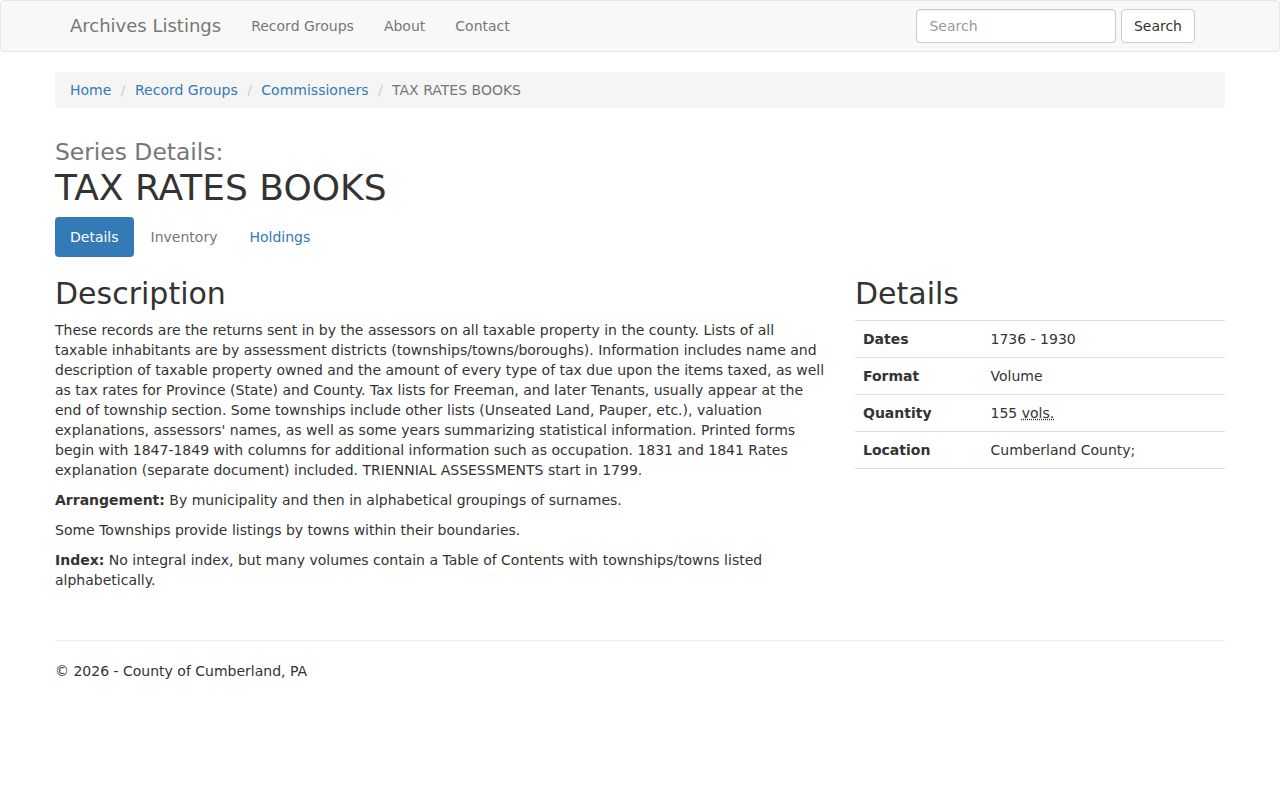Go to the About page
Viewport: 1280px width, 800px height.
[404, 26]
